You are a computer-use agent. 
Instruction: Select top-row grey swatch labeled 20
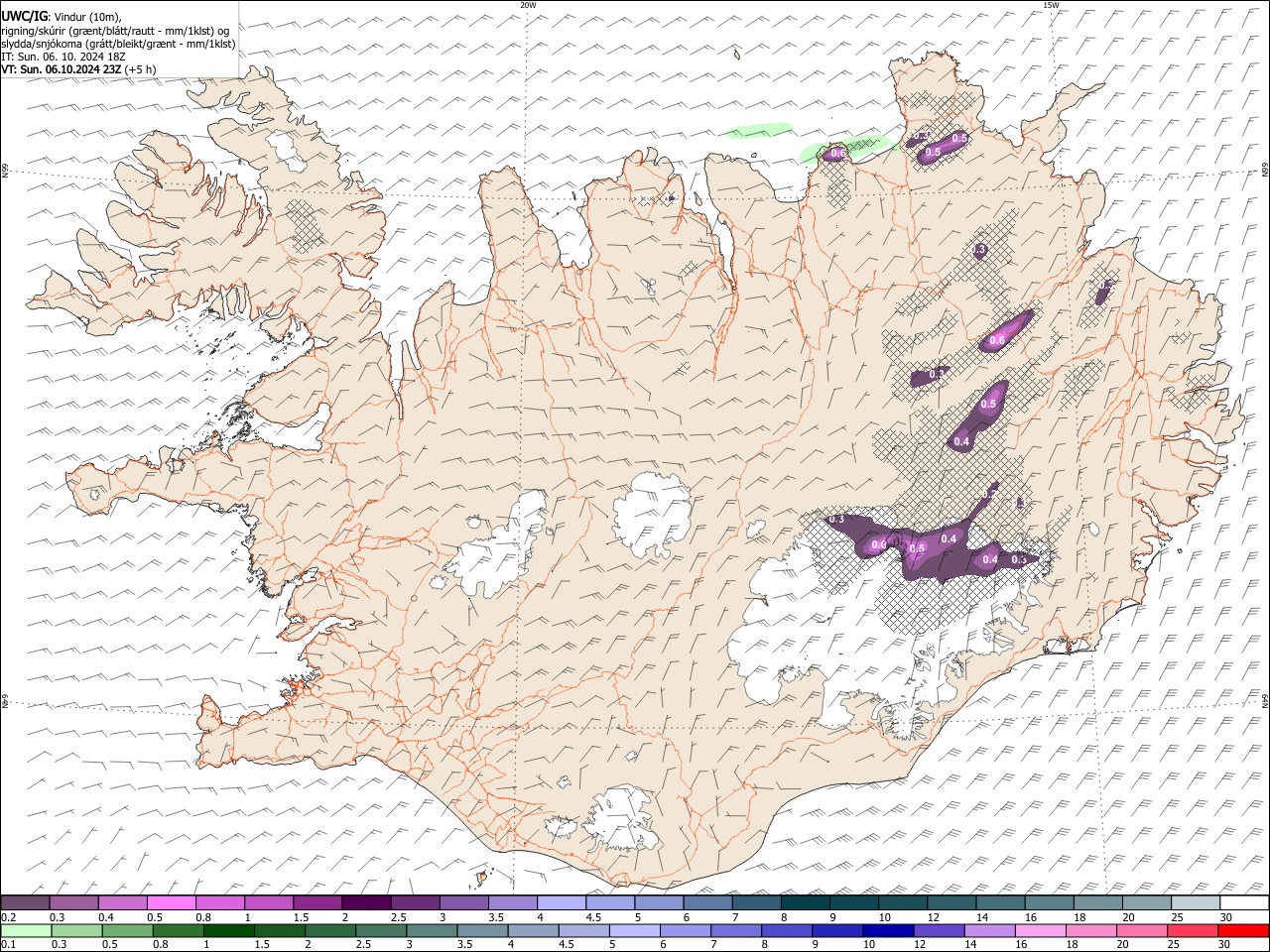coord(1146,903)
